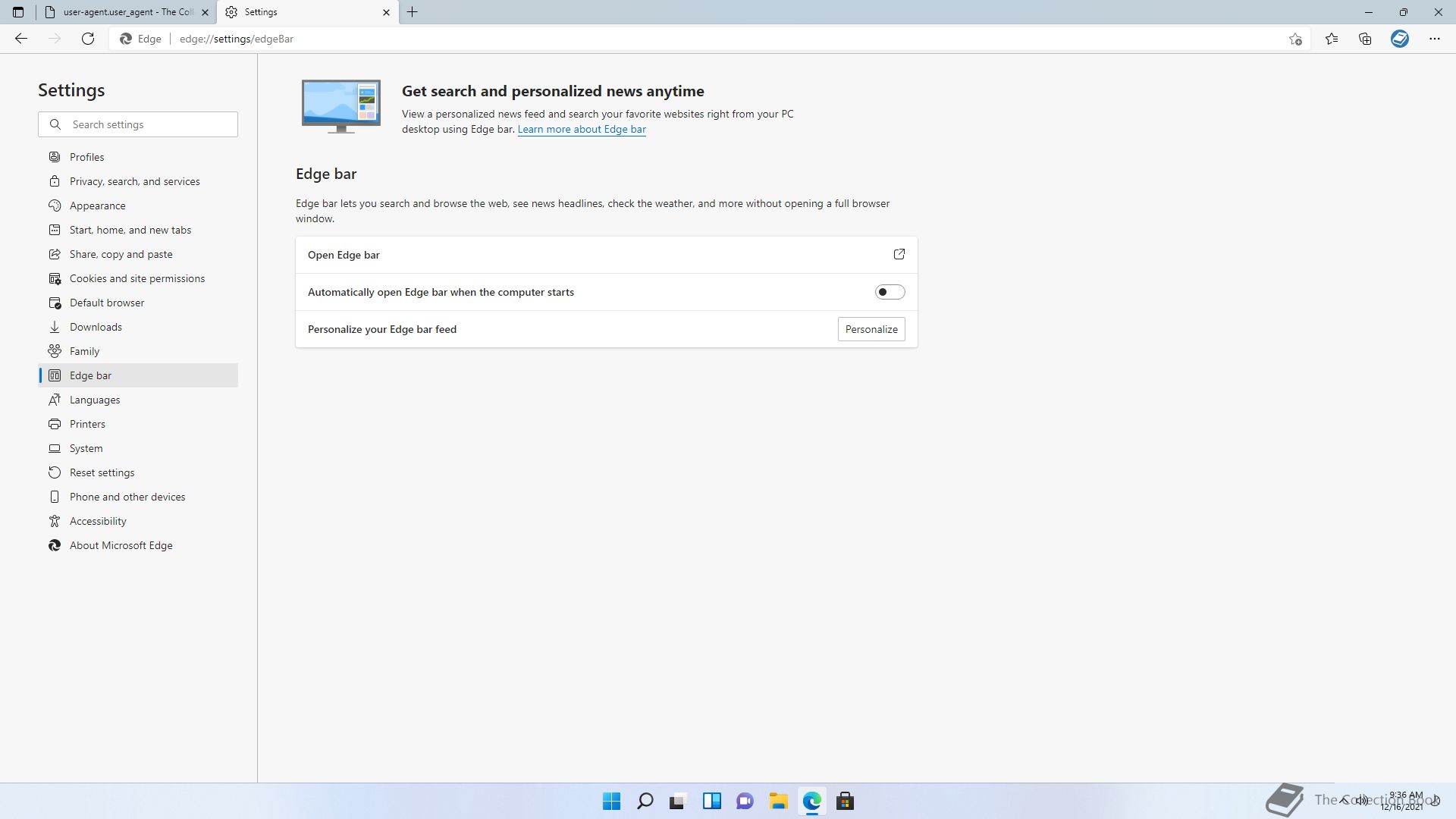Open About Microsoft Edge
The height and width of the screenshot is (819, 1456).
[x=138, y=545]
